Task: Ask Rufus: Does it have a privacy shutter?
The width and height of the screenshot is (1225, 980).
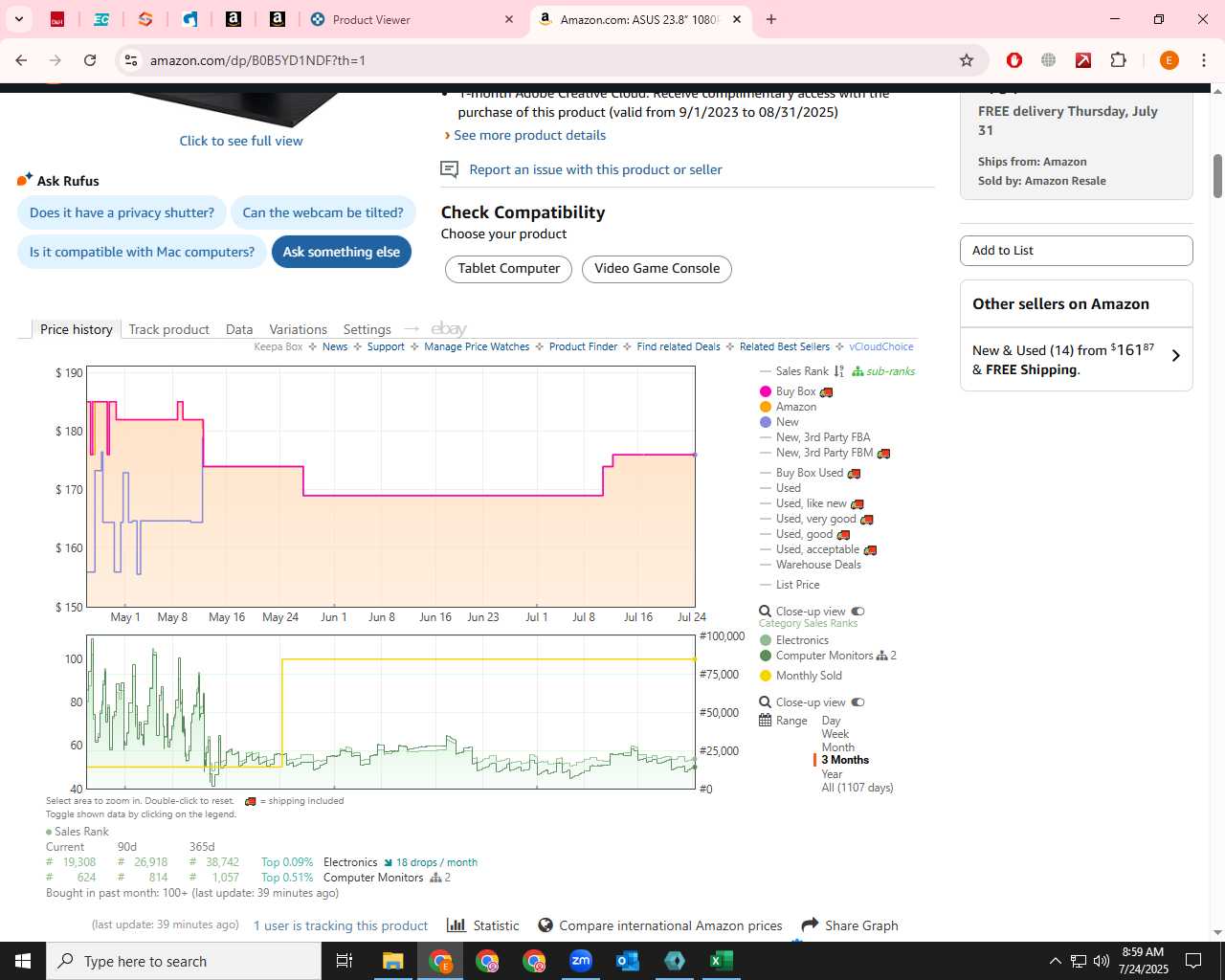Action: (x=122, y=212)
